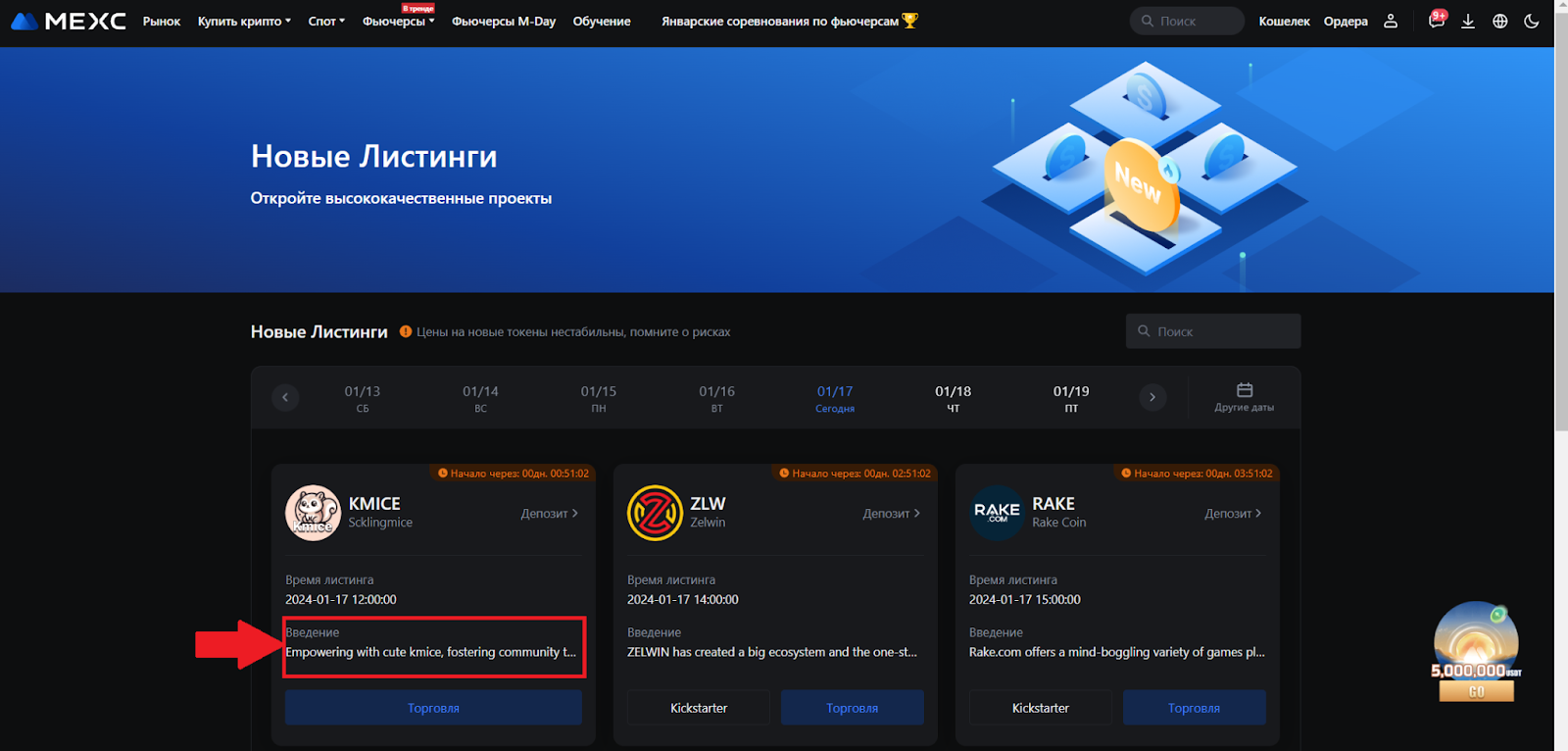Click the top navigation search field
The image size is (1568, 751).
pos(1187,21)
